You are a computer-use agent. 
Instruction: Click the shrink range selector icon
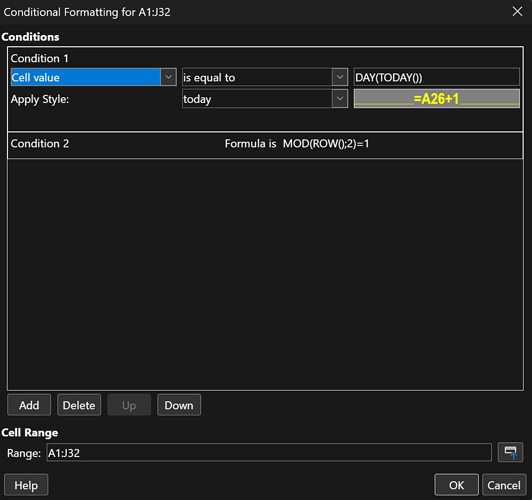coord(510,452)
